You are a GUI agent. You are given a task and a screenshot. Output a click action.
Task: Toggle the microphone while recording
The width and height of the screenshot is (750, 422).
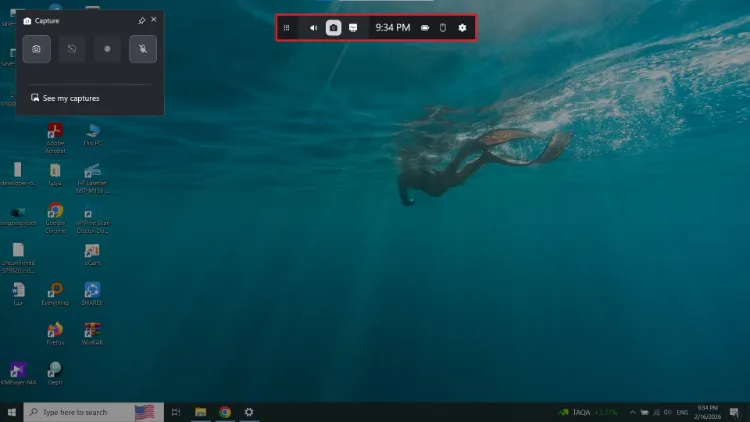pyautogui.click(x=143, y=49)
